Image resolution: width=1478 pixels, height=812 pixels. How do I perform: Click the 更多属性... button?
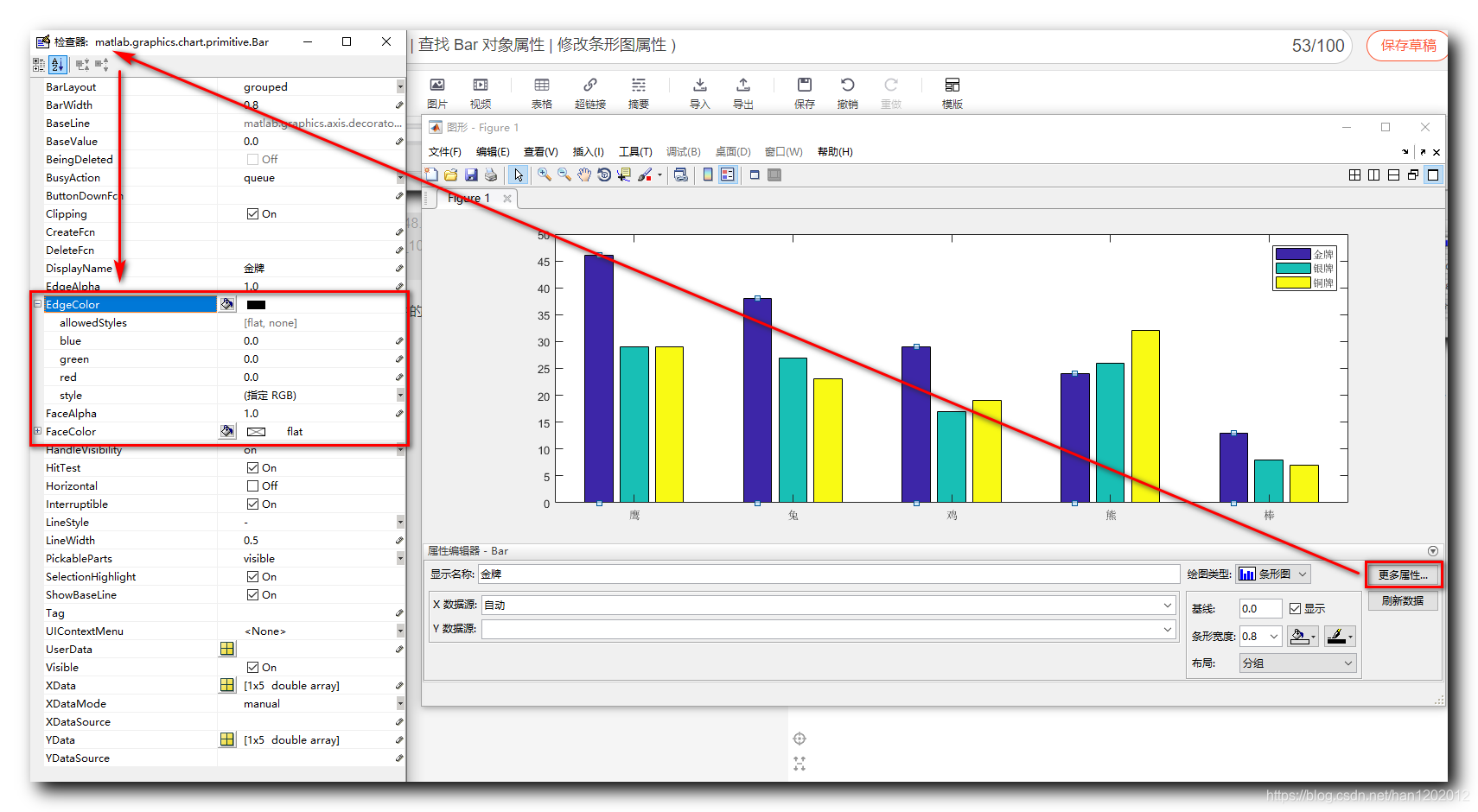(x=1403, y=574)
